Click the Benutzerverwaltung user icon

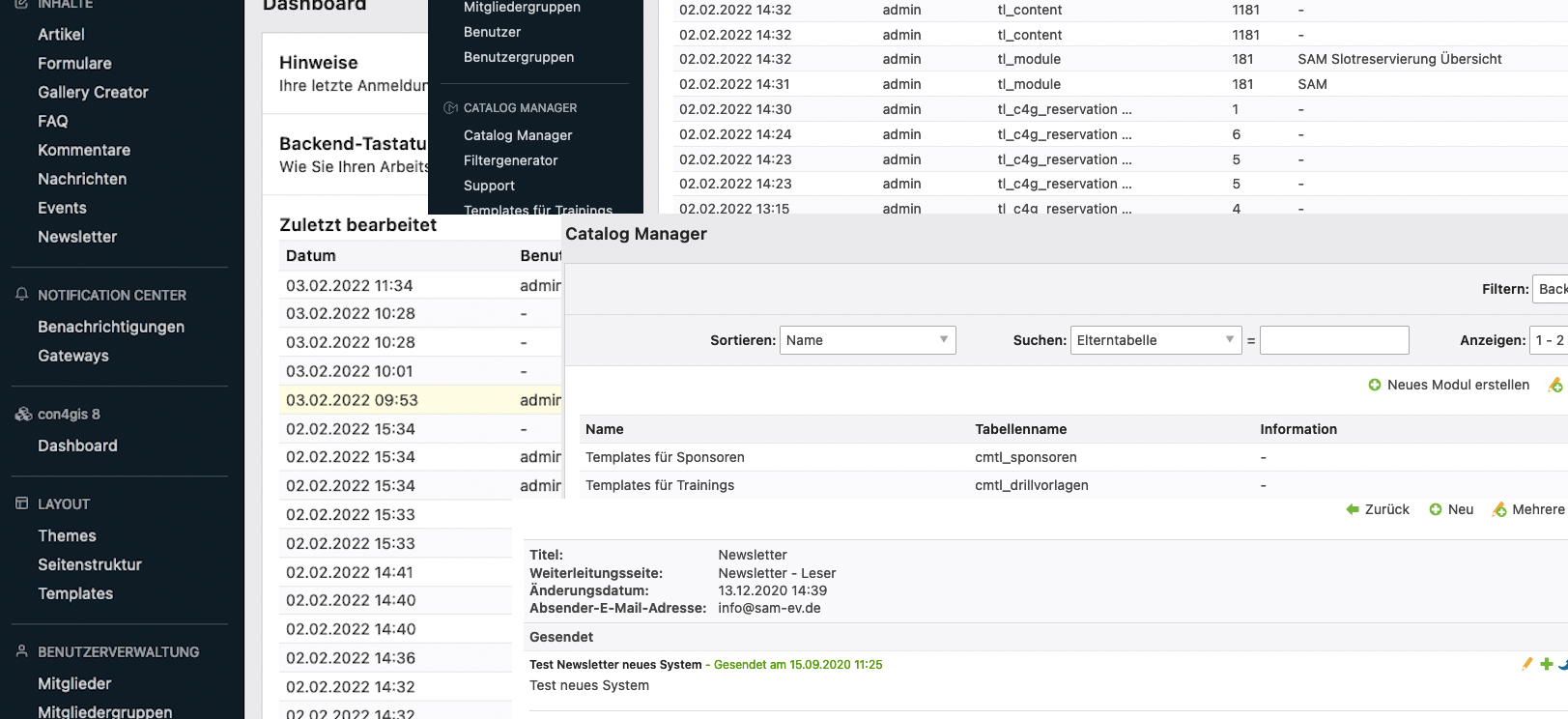[x=22, y=651]
